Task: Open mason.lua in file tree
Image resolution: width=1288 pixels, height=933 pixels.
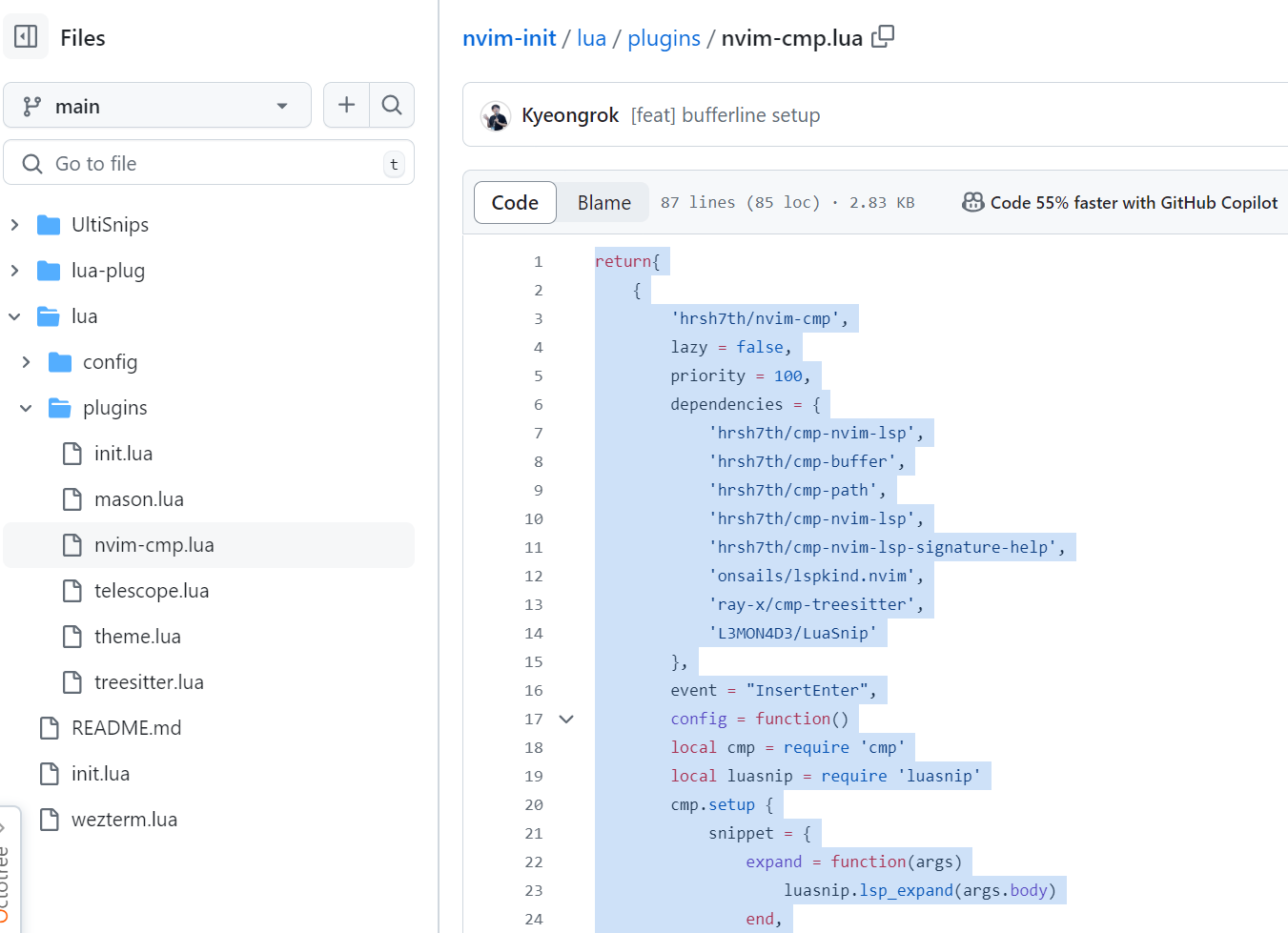Action: coord(139,499)
